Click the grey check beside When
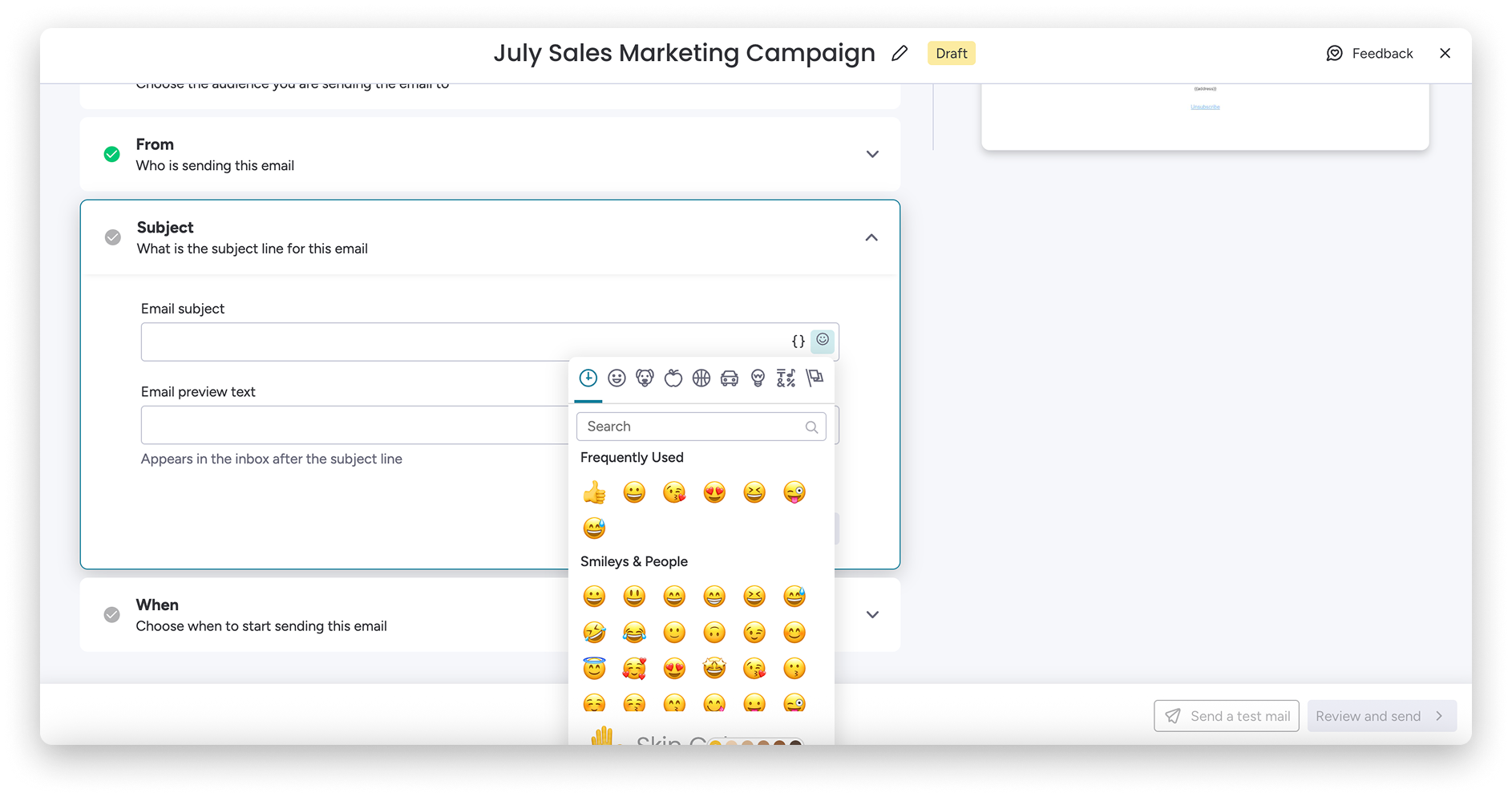The width and height of the screenshot is (1512, 797). click(112, 614)
